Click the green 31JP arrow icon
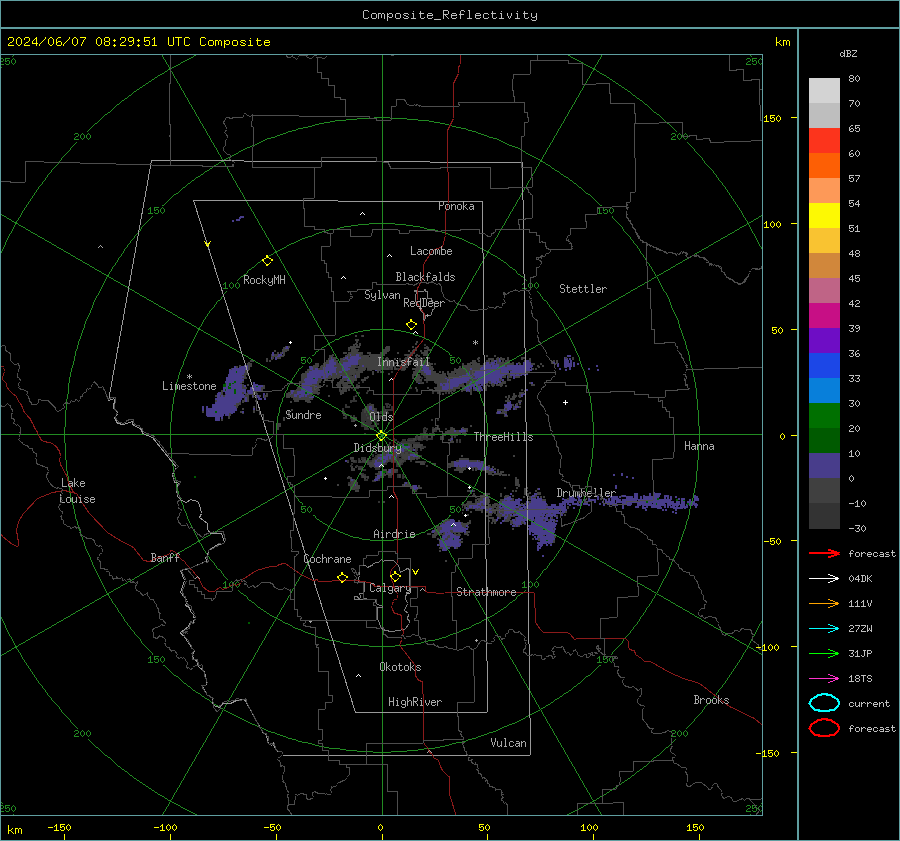This screenshot has height=841, width=900. click(x=824, y=653)
